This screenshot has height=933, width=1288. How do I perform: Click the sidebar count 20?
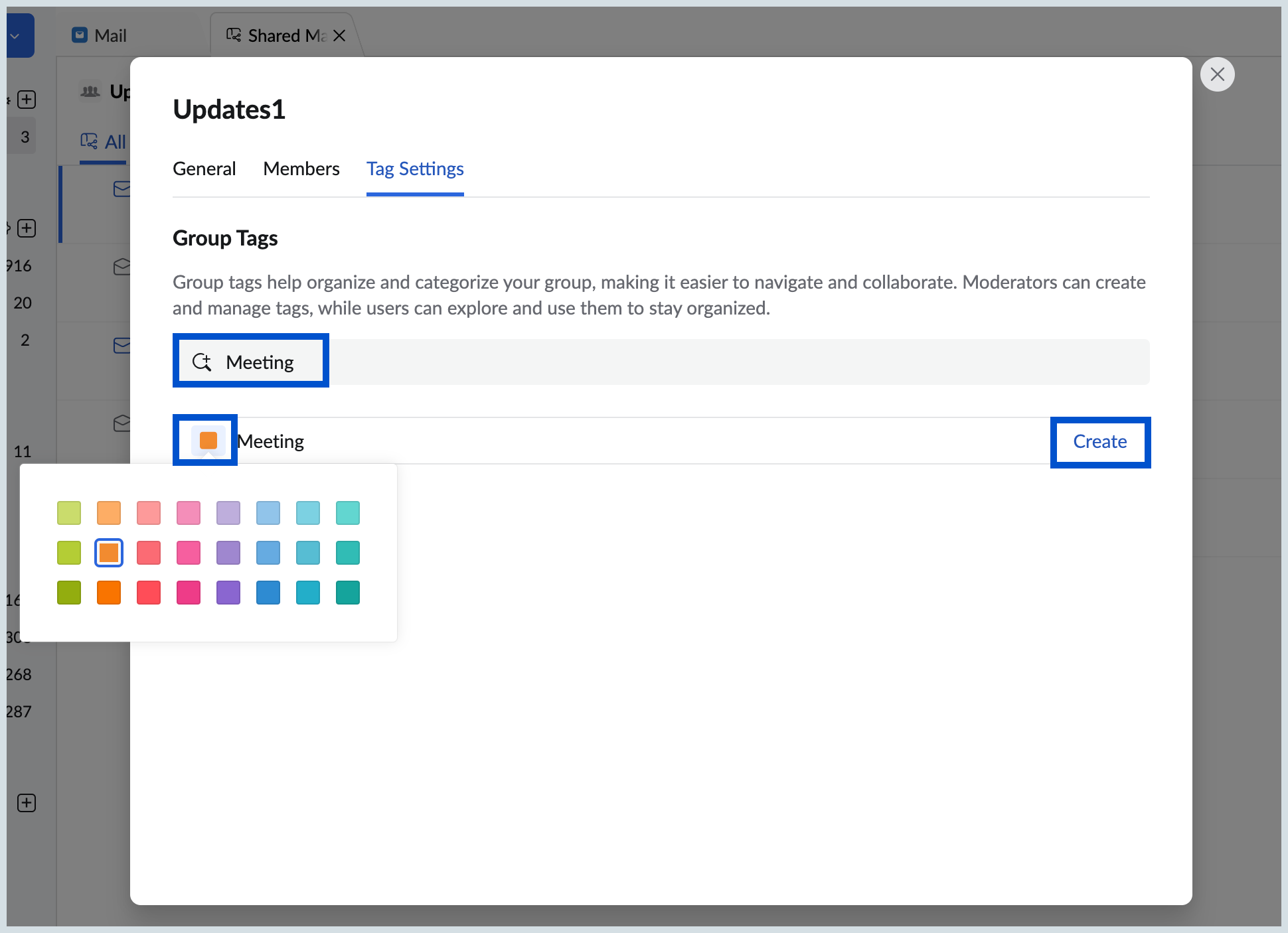tap(23, 303)
